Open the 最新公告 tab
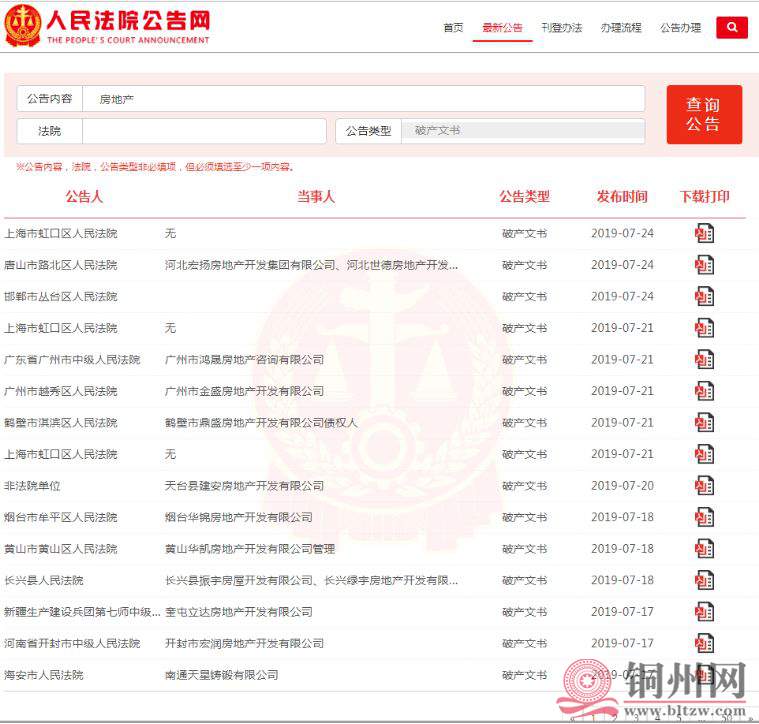Screen dimensions: 759x724 pyautogui.click(x=502, y=28)
